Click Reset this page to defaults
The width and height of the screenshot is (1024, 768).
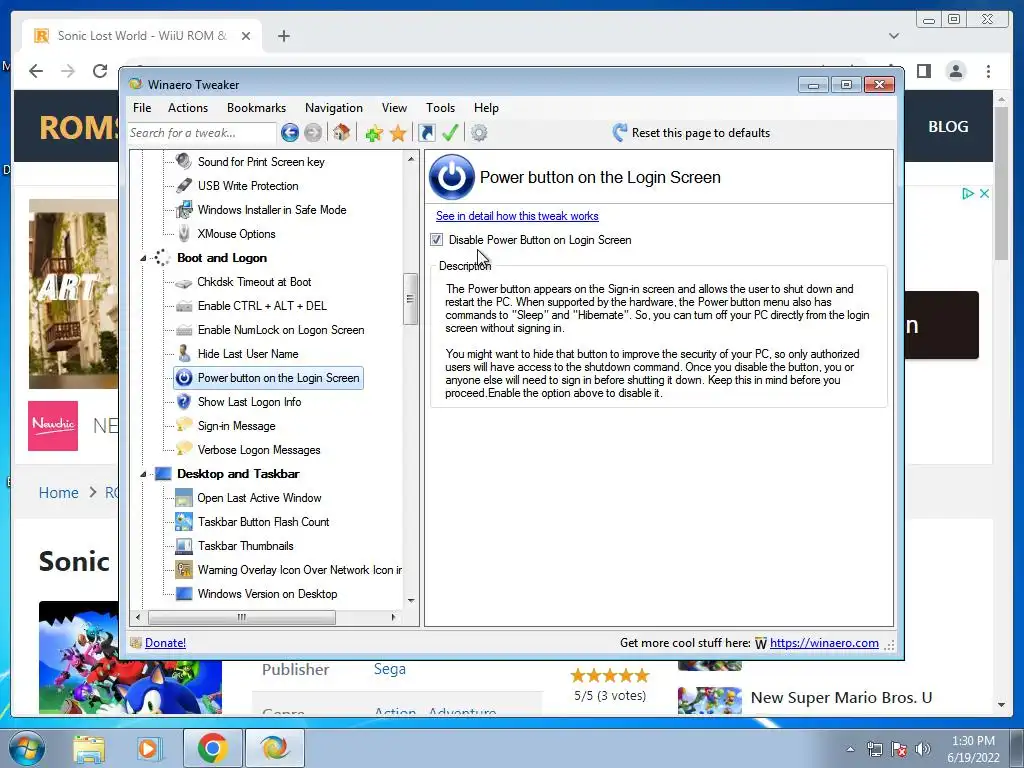(692, 133)
